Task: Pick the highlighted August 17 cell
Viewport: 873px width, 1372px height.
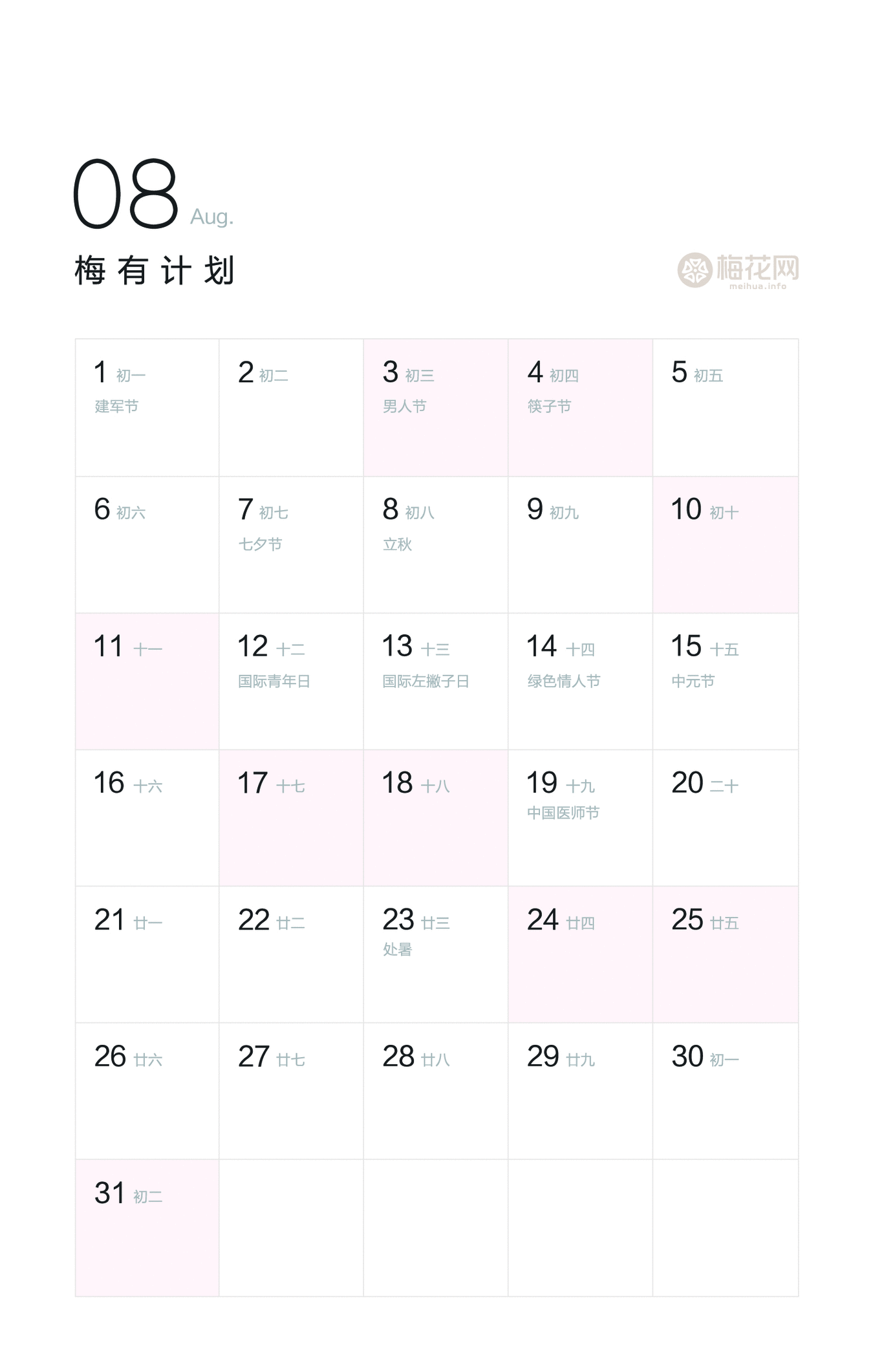Action: click(x=291, y=818)
